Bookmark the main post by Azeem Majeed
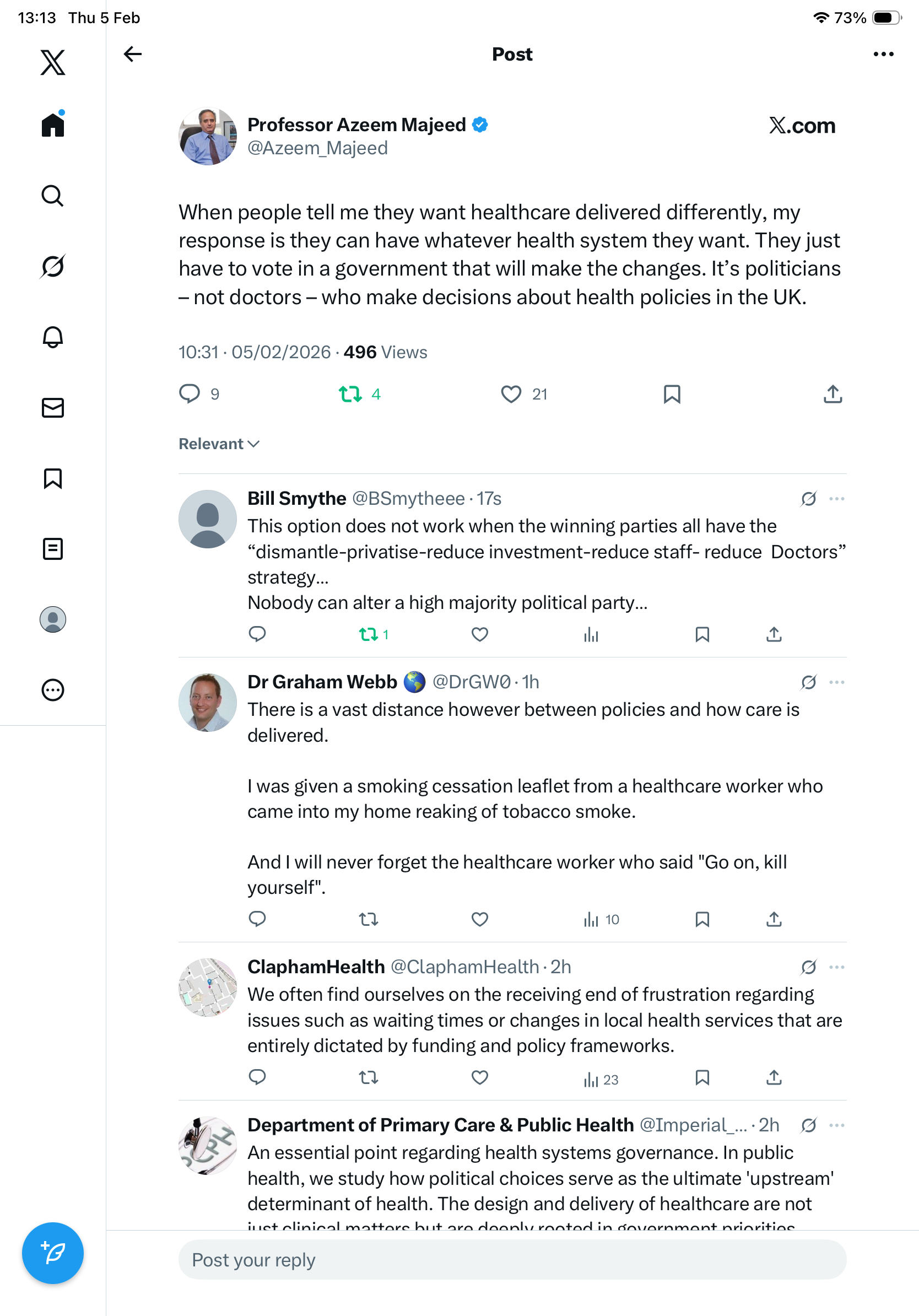 672,395
